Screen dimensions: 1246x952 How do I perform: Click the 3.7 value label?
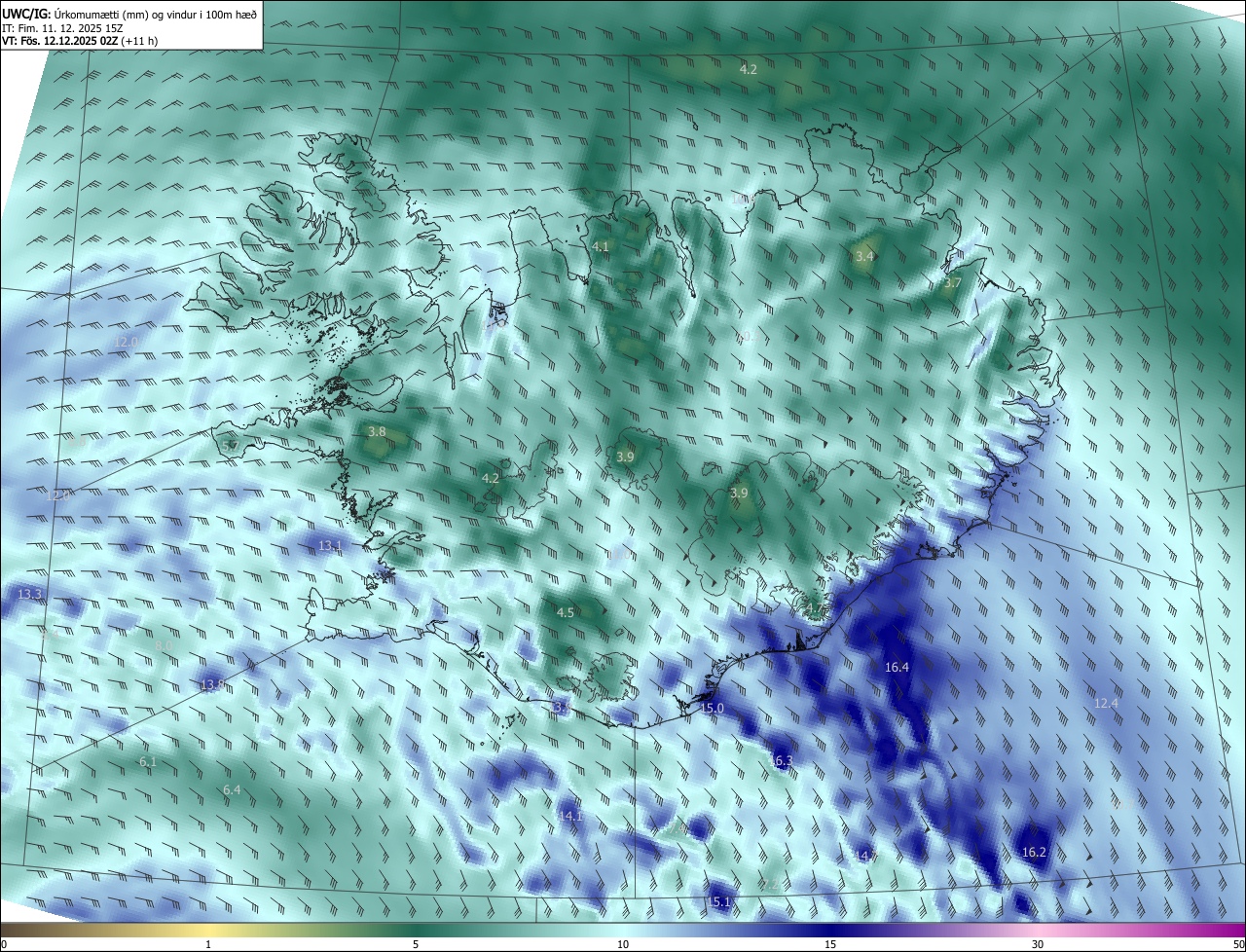point(952,282)
